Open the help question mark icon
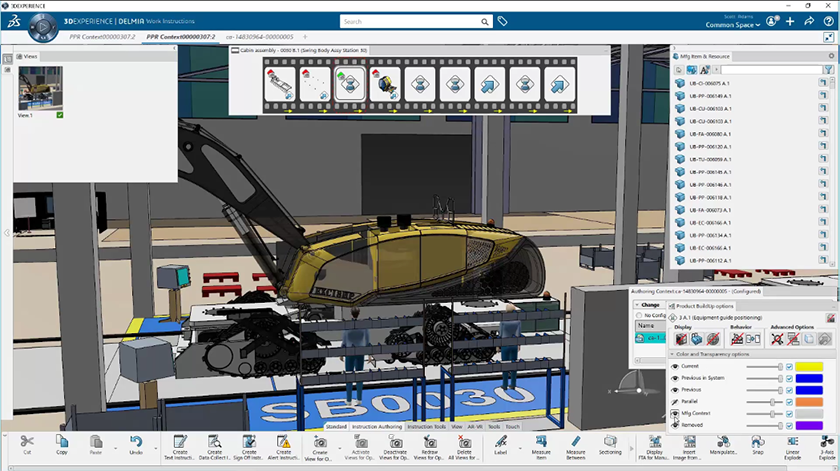The width and height of the screenshot is (840, 471). pyautogui.click(x=828, y=21)
